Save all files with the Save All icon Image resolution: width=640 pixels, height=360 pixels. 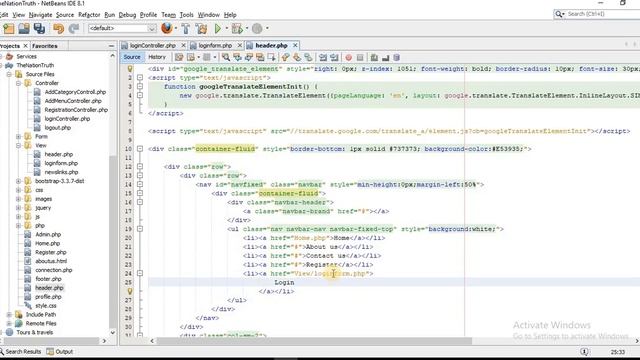[x=39, y=28]
